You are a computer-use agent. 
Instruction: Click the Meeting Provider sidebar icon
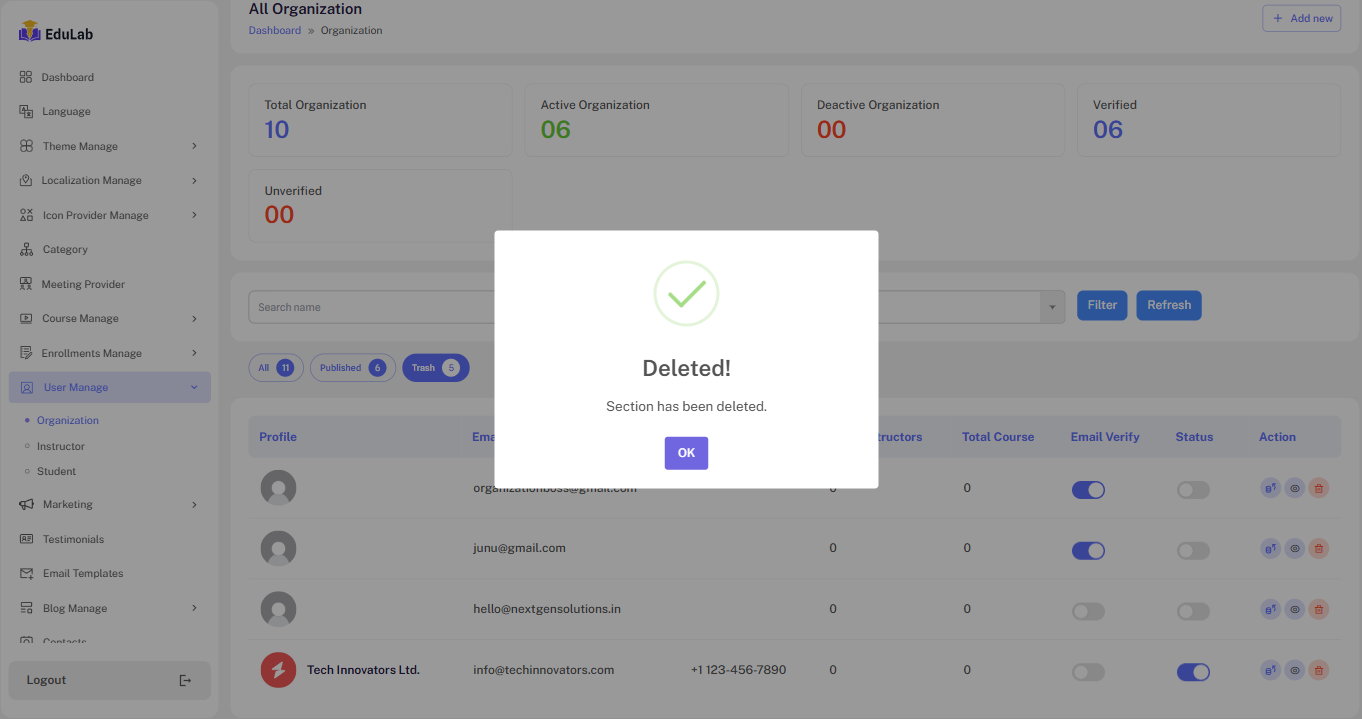pos(26,284)
